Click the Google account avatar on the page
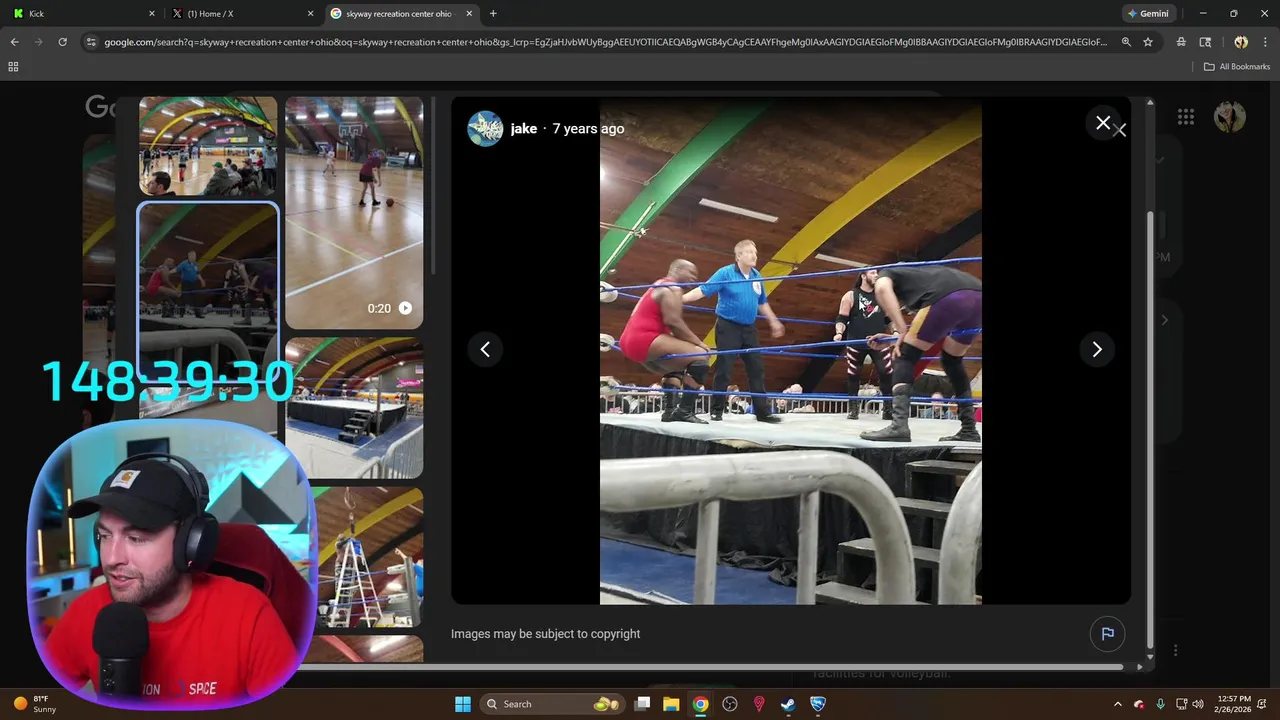 click(1230, 117)
